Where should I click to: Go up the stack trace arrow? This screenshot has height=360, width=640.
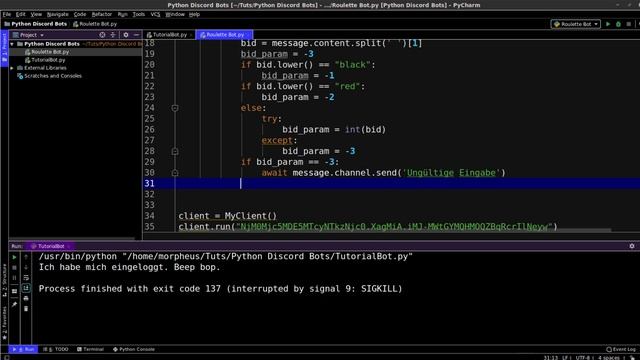tap(26, 257)
